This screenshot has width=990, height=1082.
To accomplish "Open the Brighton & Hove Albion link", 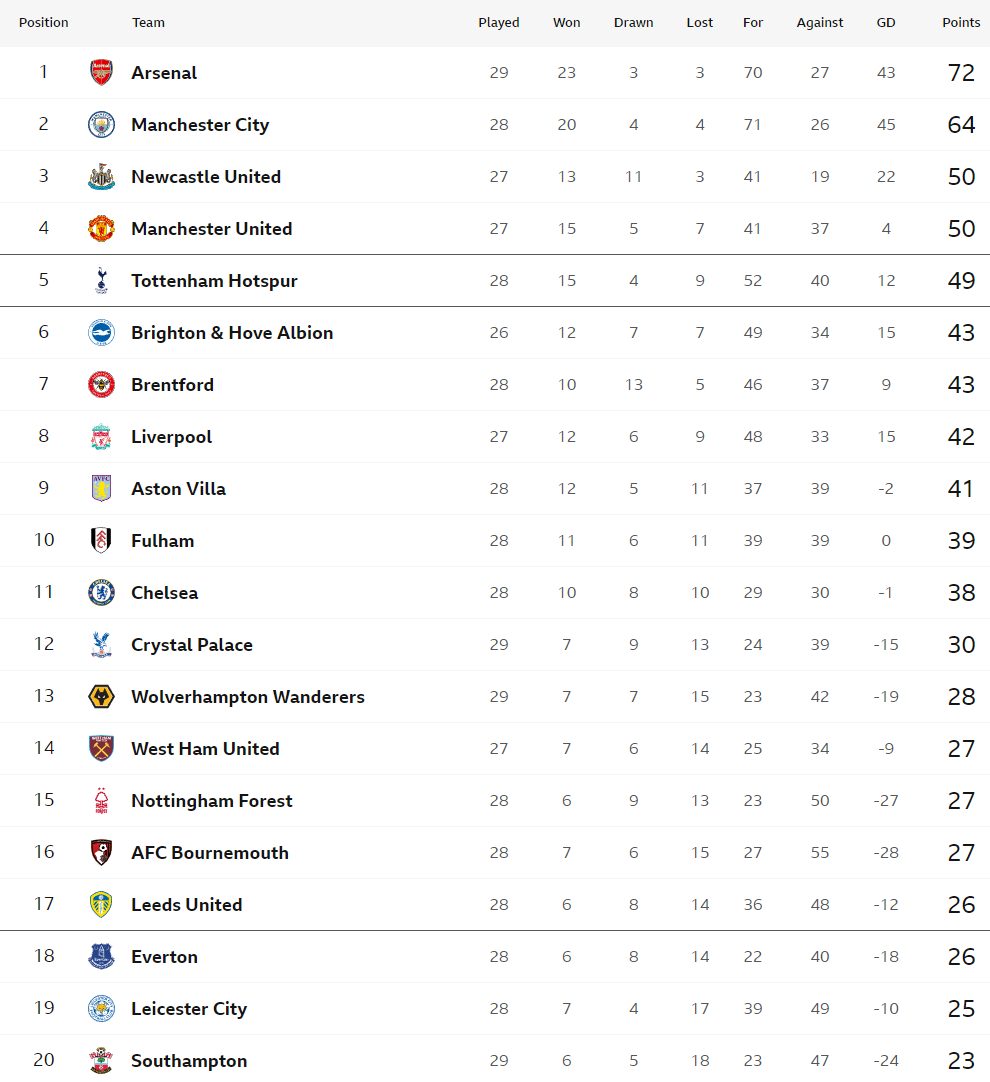I will 232,333.
